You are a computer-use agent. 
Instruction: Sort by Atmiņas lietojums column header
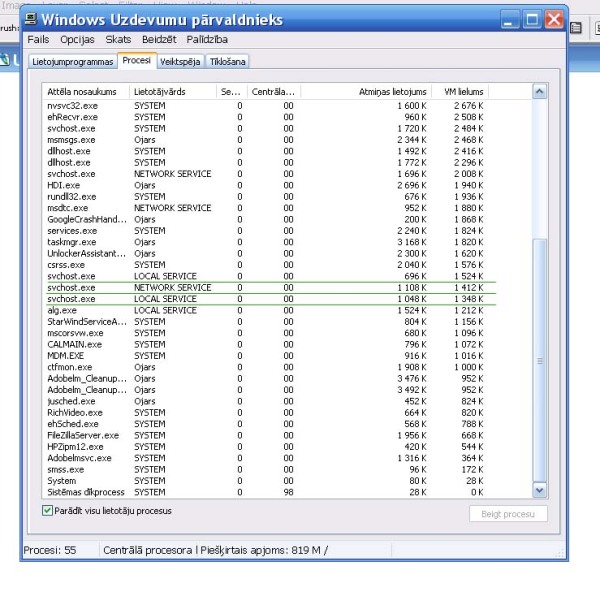click(366, 92)
